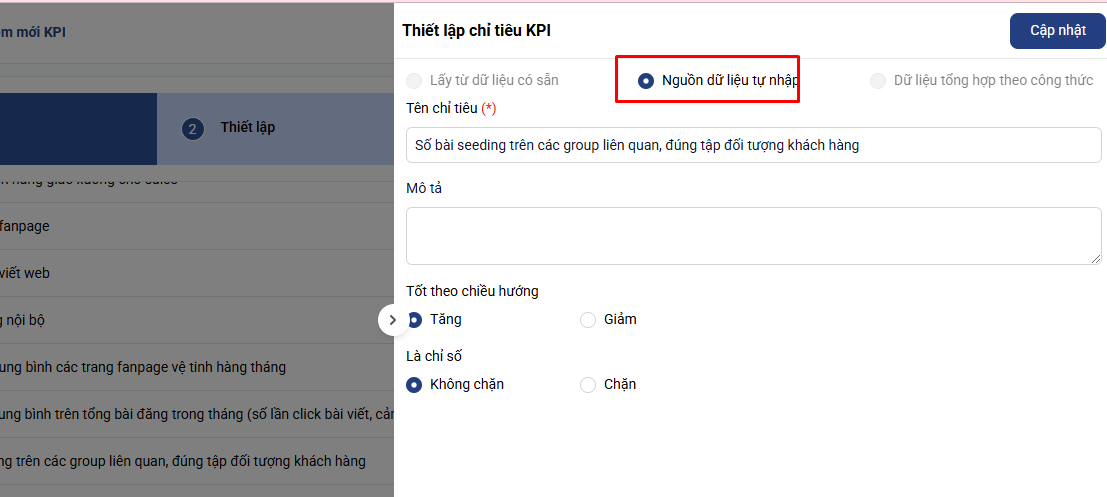Click the 'Tên chỉ tiêu' text field
Screen dimensions: 1107x497
tap(753, 145)
